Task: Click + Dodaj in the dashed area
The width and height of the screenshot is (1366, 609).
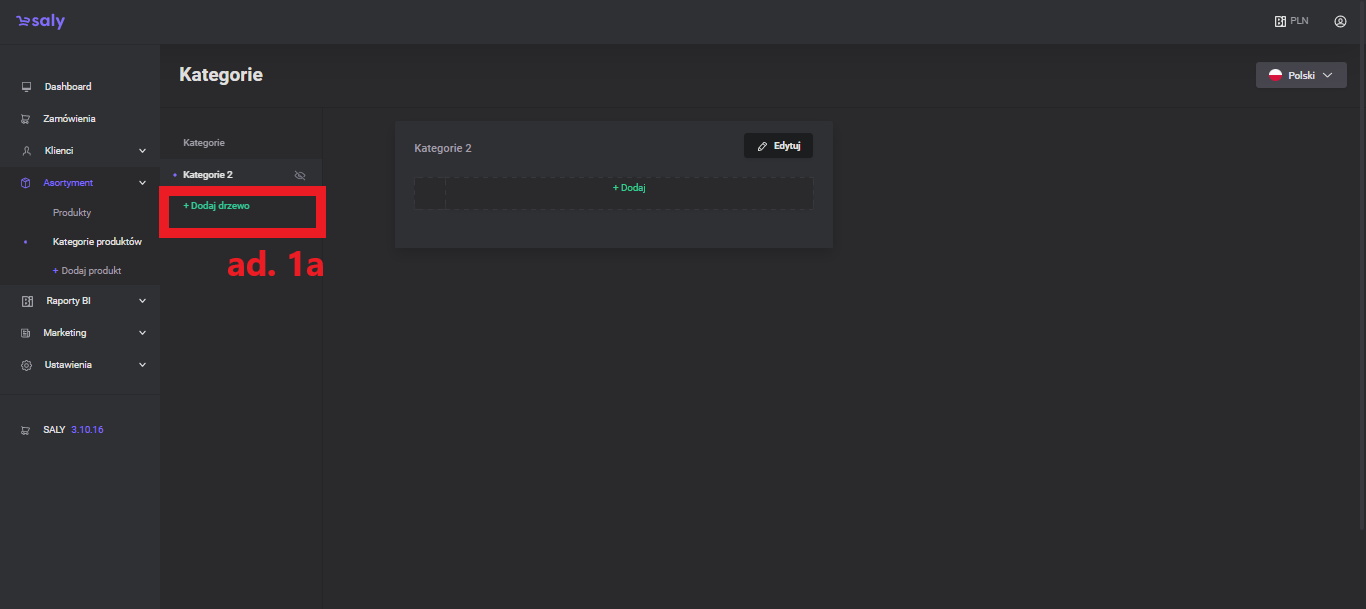Action: point(629,188)
